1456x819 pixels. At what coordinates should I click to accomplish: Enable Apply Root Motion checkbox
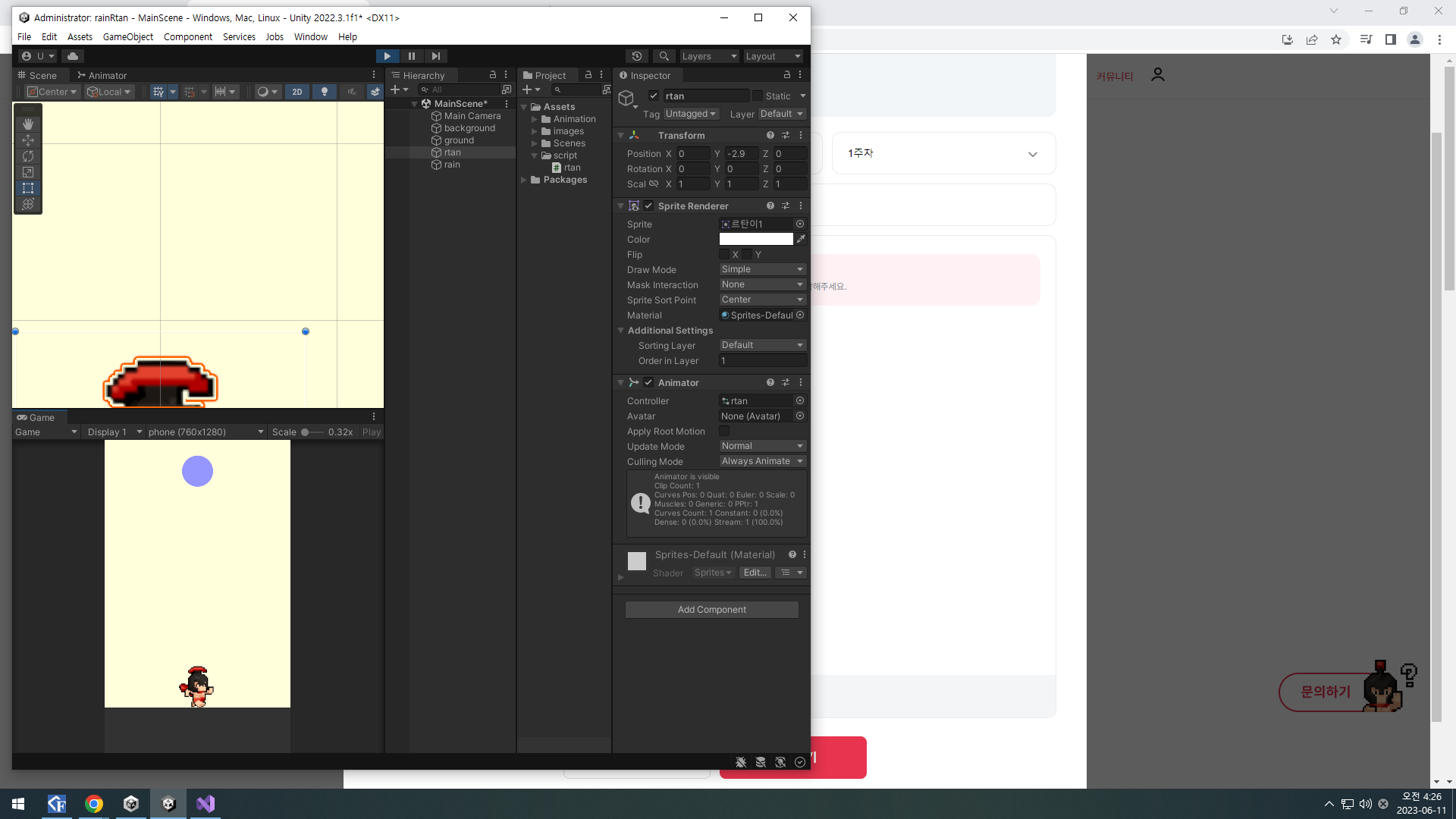point(724,431)
